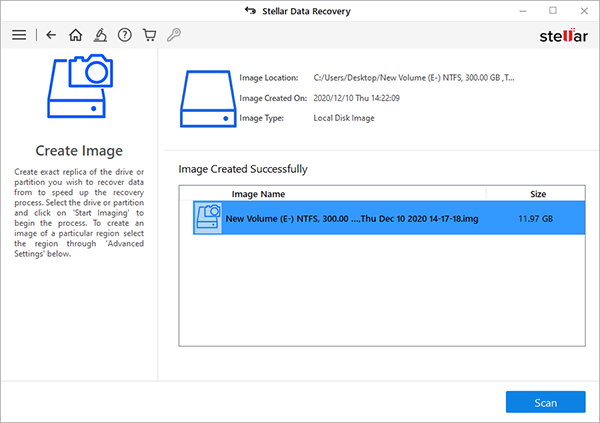The width and height of the screenshot is (600, 423).
Task: Minimize the Stellar Data Recovery window
Action: coord(523,11)
